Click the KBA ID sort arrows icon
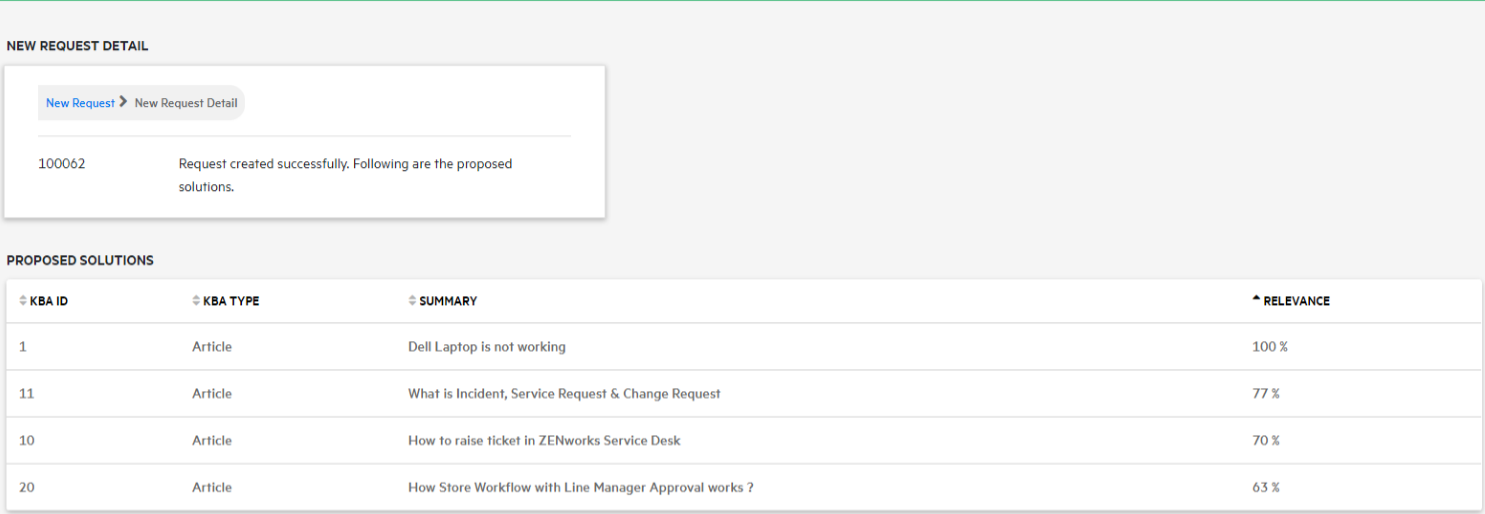The image size is (1485, 514). coord(24,301)
